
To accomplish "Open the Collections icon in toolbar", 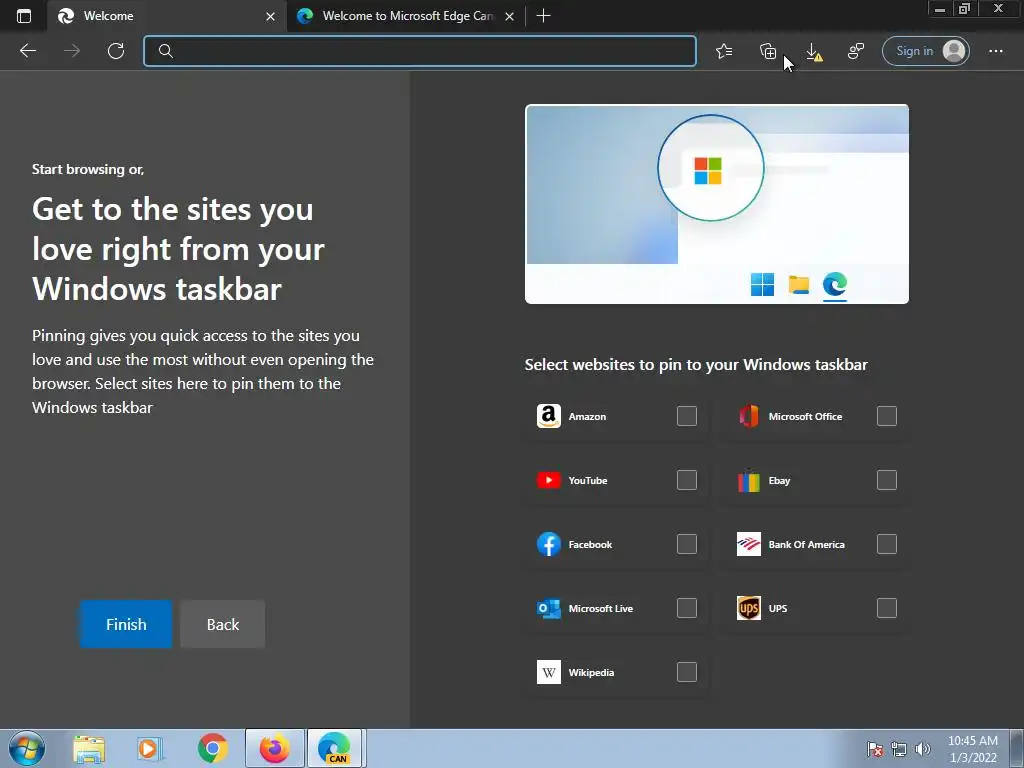I will 768,51.
